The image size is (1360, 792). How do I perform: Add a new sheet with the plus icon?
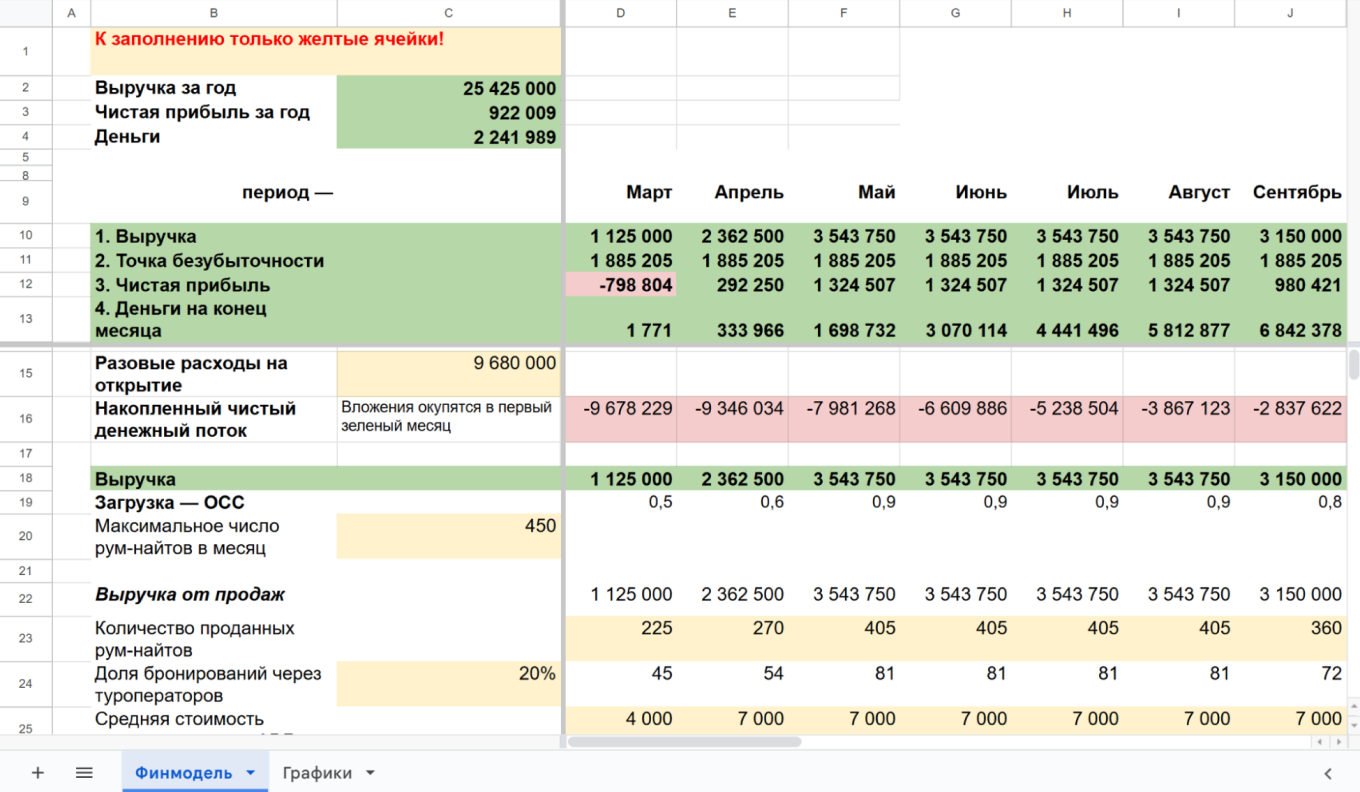pos(38,773)
